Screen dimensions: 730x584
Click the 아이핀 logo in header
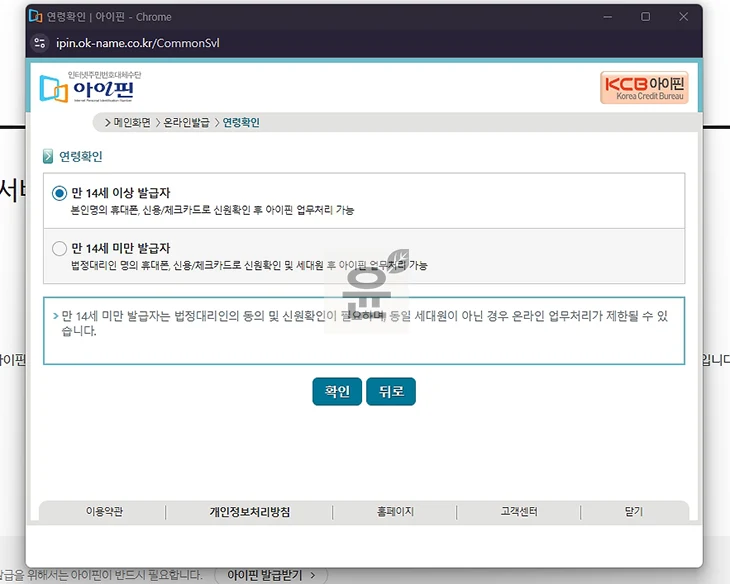point(86,88)
